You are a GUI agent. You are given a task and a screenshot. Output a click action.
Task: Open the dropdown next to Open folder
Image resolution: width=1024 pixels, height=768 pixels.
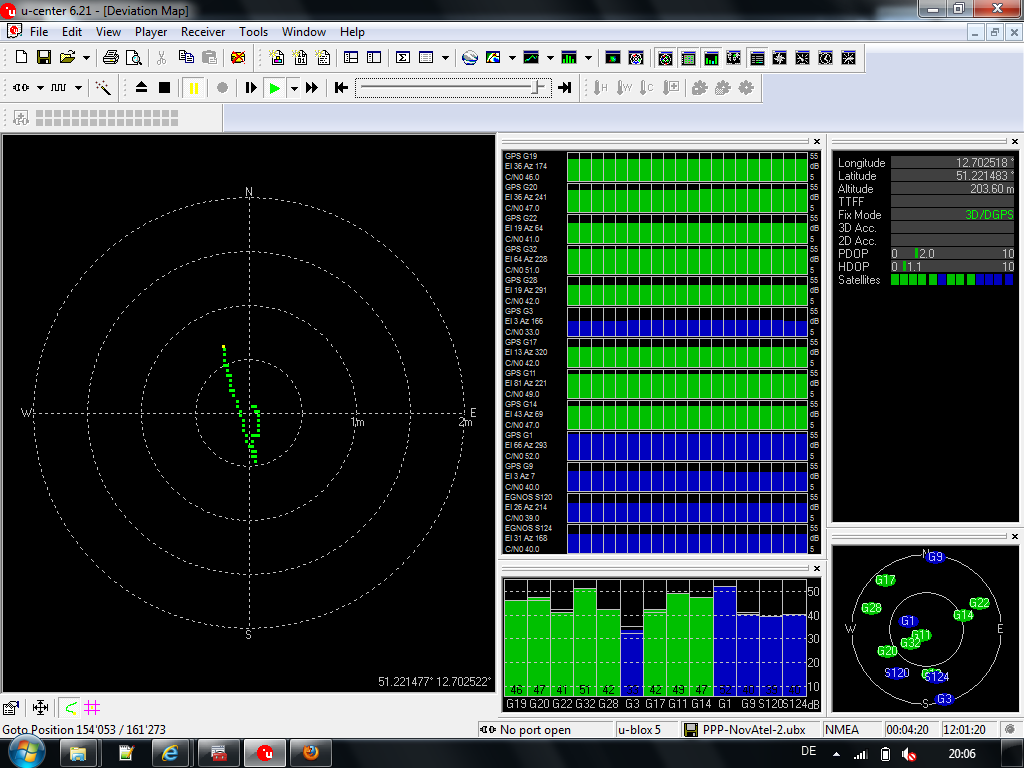click(x=86, y=58)
